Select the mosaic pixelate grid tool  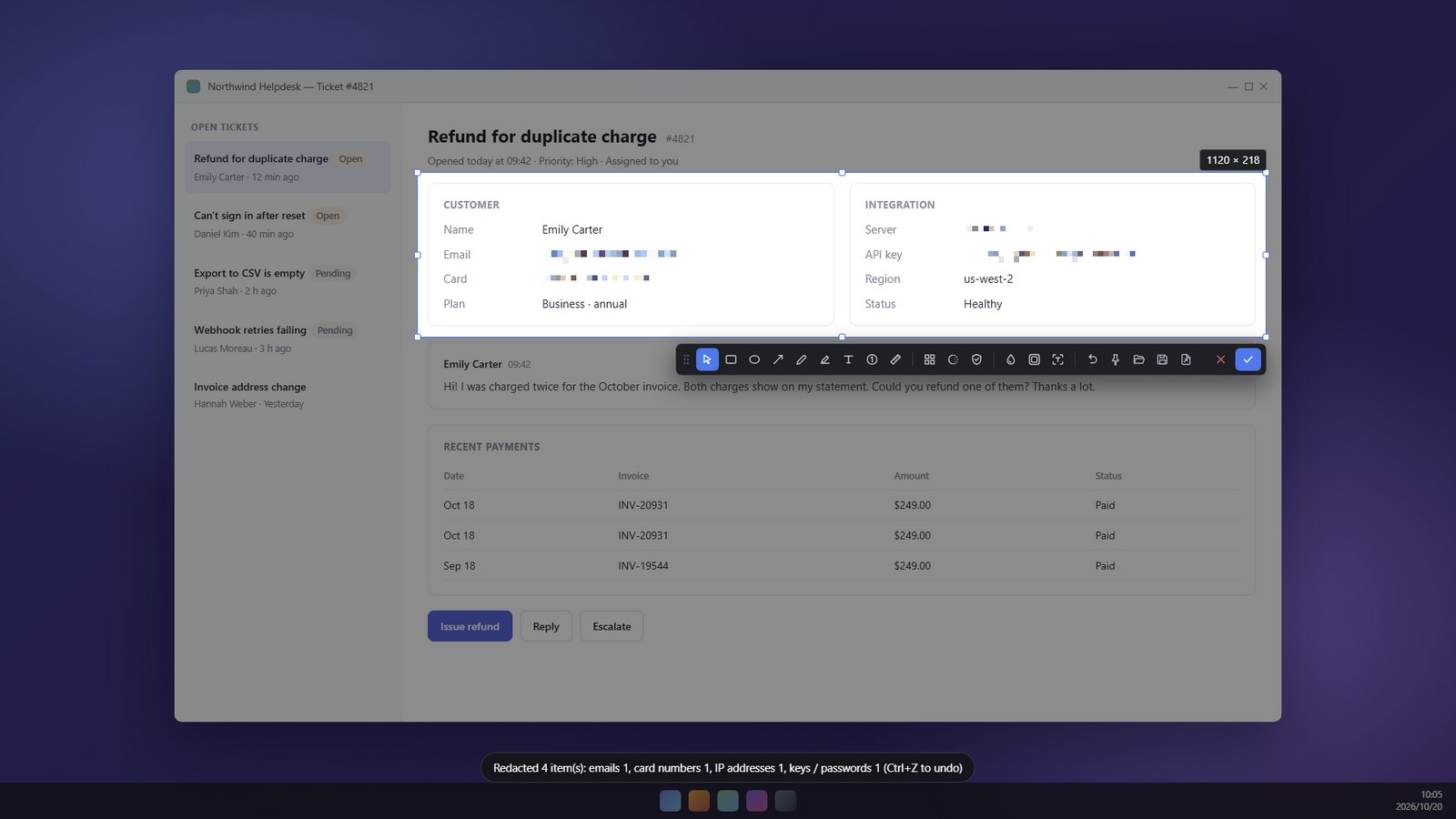[929, 359]
